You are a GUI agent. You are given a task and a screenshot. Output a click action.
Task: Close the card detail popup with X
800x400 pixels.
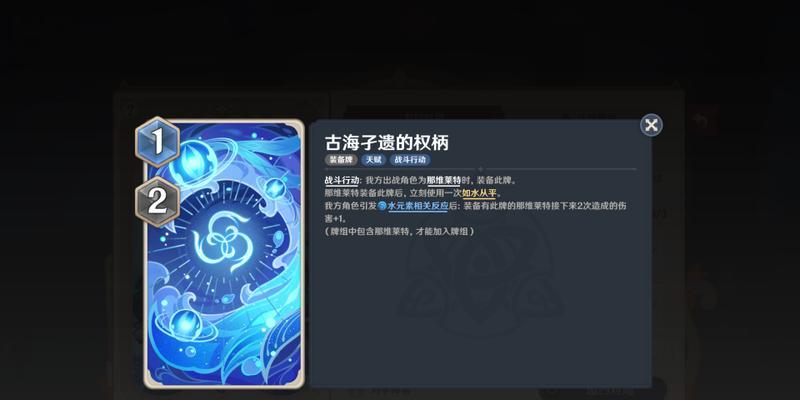click(651, 125)
